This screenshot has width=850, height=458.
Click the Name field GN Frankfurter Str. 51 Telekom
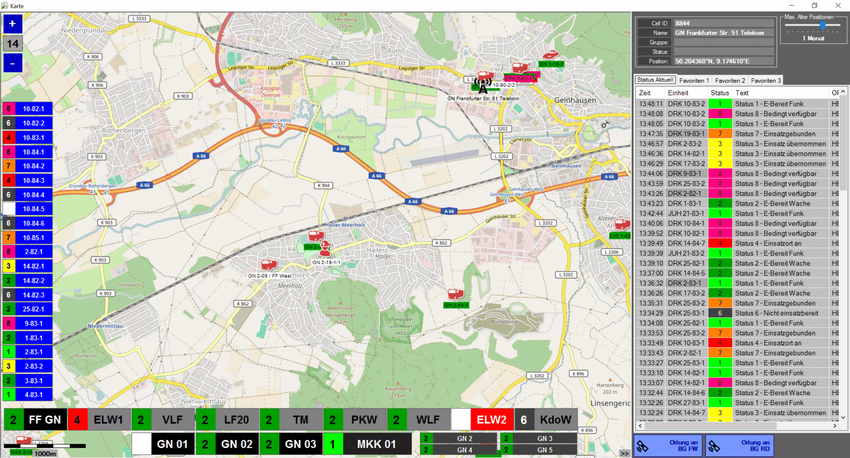click(x=723, y=32)
